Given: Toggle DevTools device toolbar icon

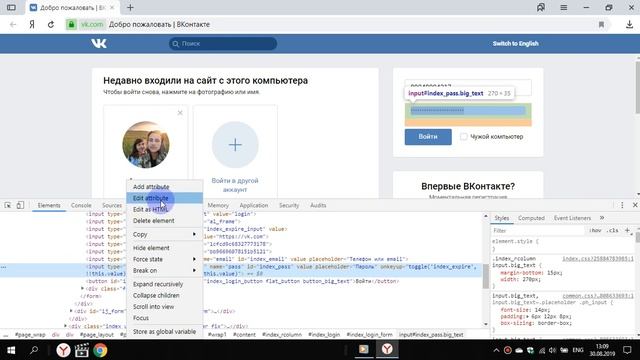Looking at the screenshot, I should (20, 205).
